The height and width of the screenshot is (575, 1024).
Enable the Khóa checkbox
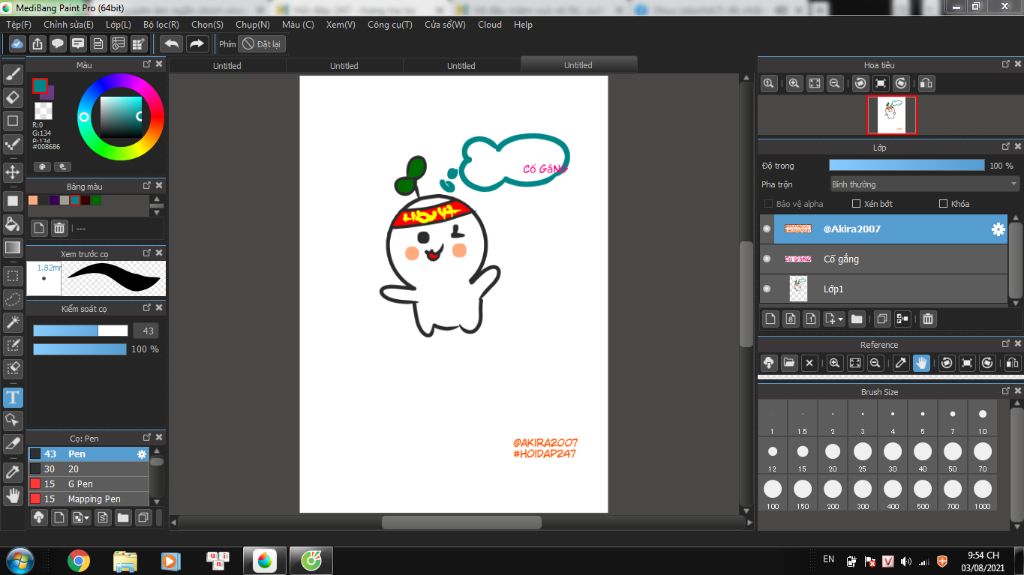943,204
